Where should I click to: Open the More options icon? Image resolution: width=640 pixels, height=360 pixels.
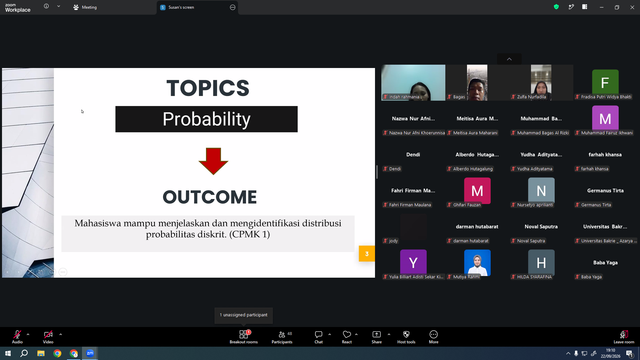click(433, 337)
